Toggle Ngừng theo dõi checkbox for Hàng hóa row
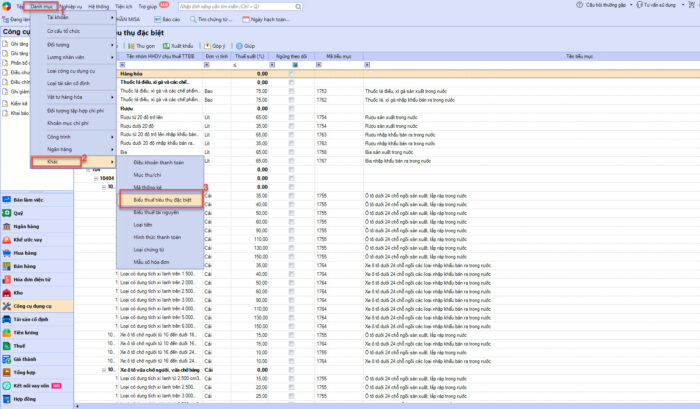This screenshot has height=409, width=700. (x=292, y=74)
